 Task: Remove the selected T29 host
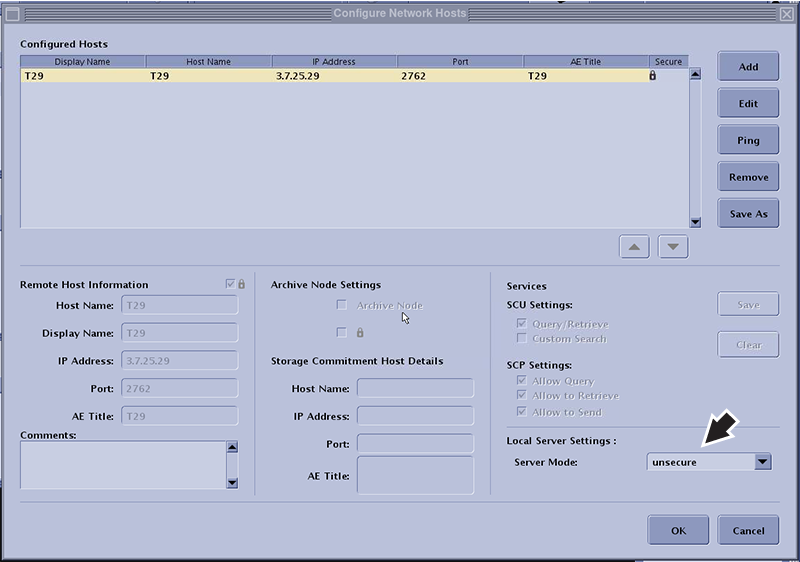(748, 177)
